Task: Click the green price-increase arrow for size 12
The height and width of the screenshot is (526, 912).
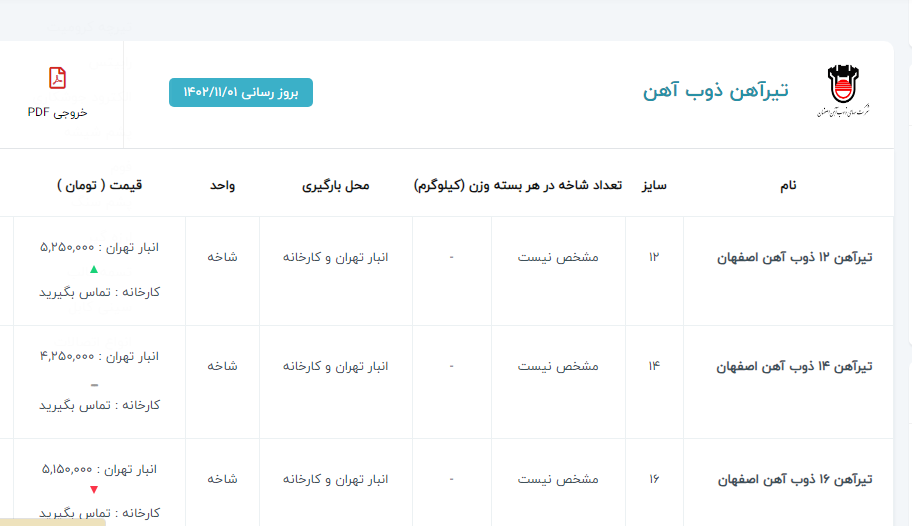Action: coord(94,269)
